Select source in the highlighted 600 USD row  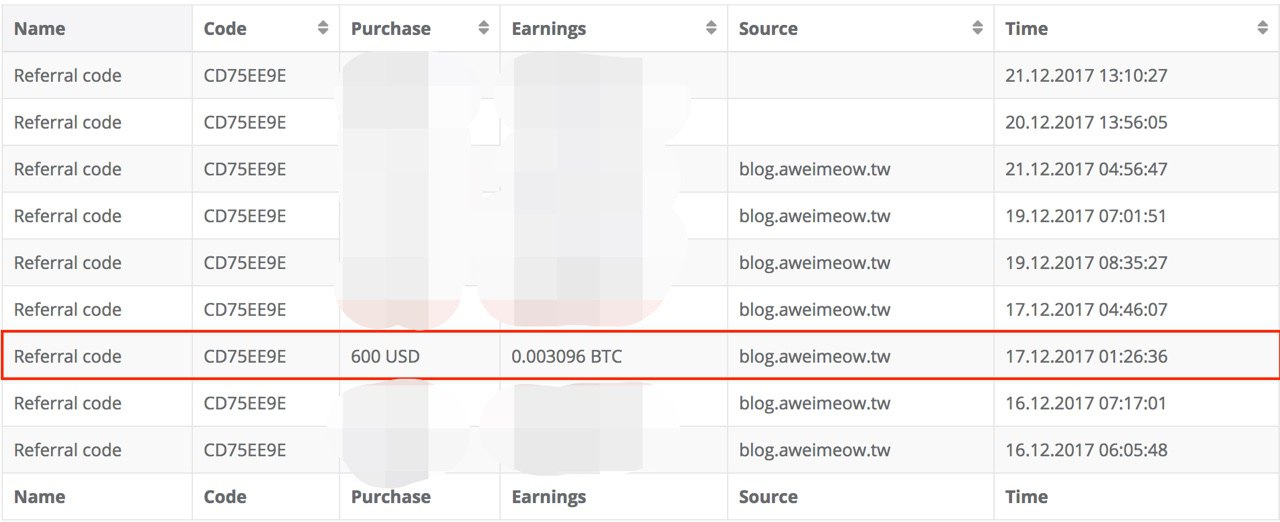[814, 356]
